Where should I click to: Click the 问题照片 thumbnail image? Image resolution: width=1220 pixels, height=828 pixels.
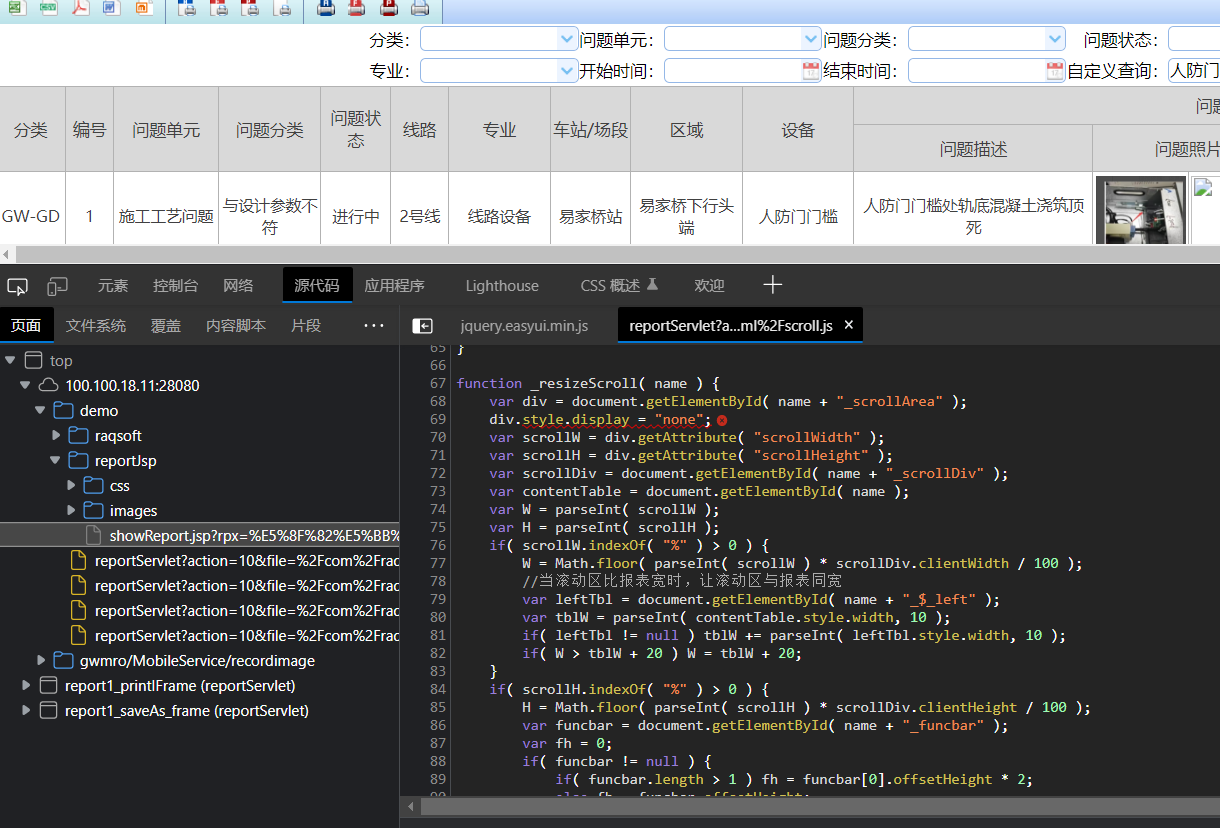click(x=1141, y=210)
